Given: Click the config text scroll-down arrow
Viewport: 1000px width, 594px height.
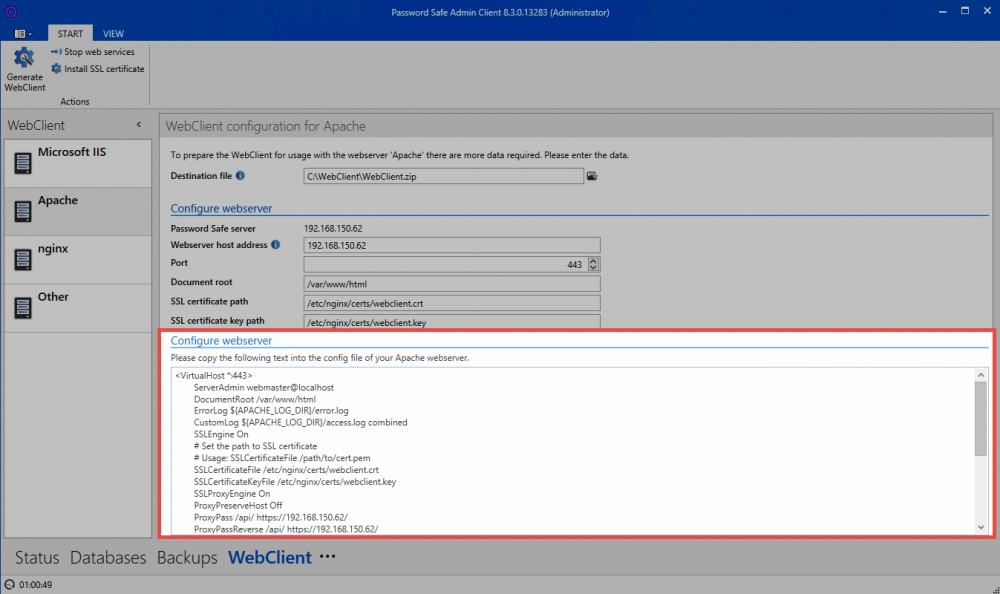Looking at the screenshot, I should point(981,528).
